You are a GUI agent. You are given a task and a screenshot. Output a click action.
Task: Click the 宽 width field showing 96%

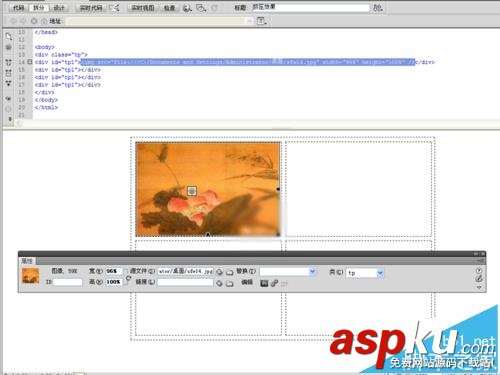tap(114, 271)
